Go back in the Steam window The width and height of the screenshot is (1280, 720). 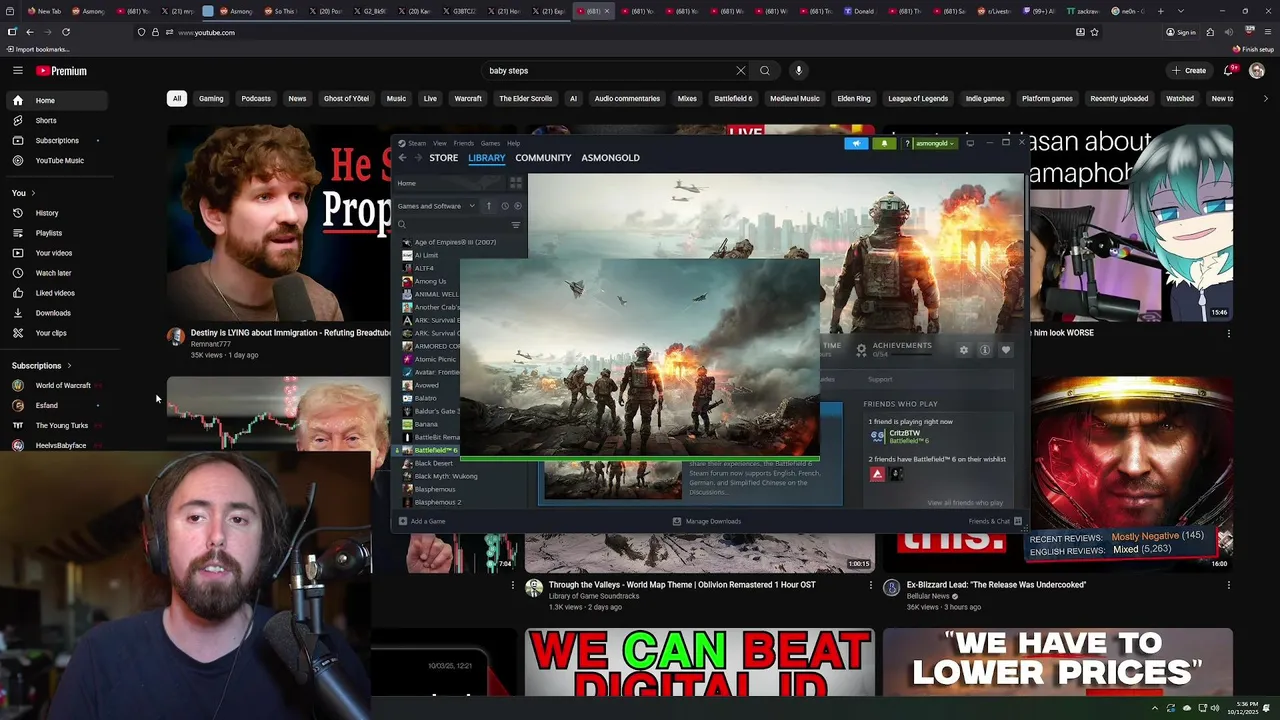click(402, 158)
